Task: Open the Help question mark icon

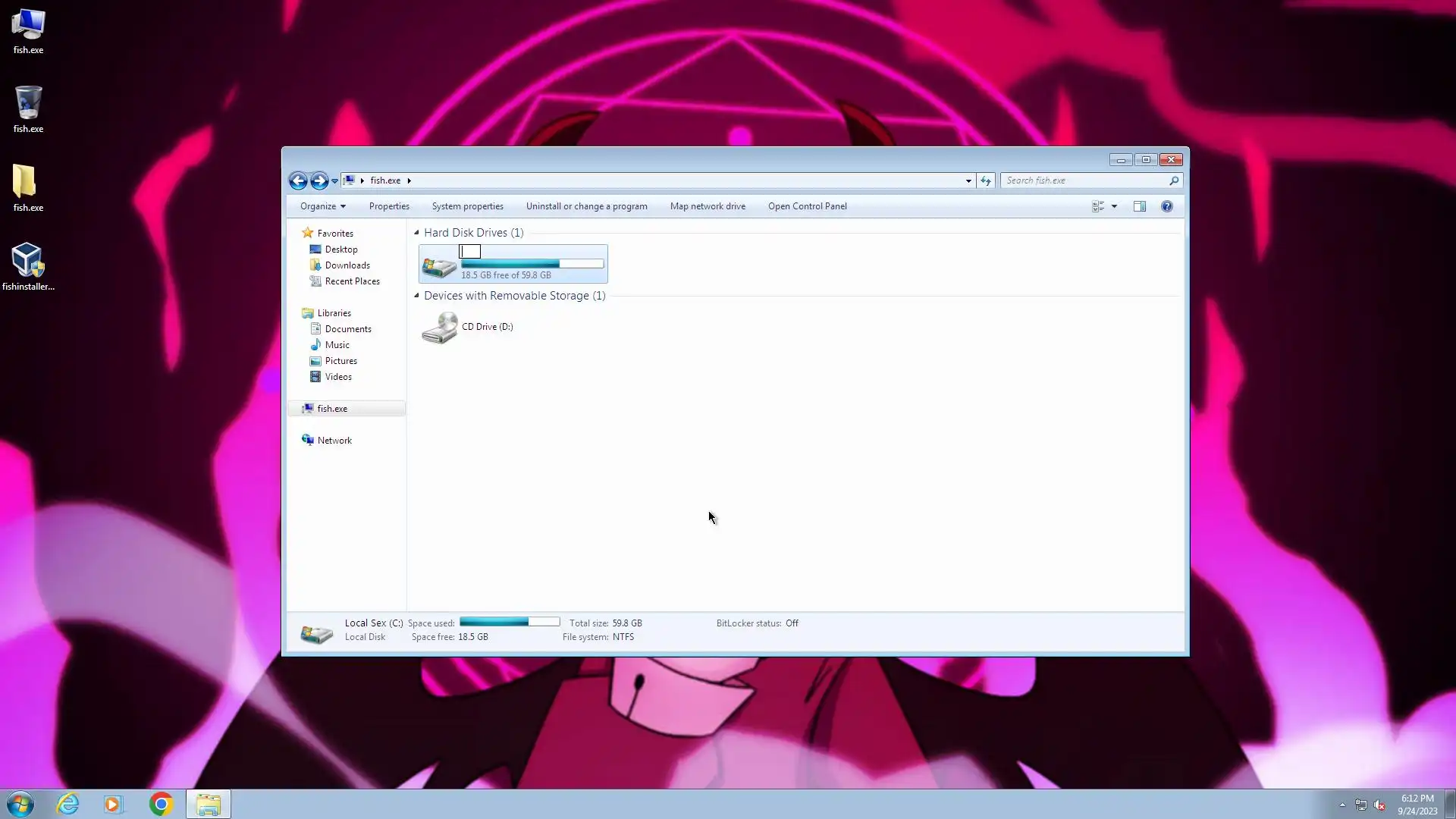Action: [1167, 206]
